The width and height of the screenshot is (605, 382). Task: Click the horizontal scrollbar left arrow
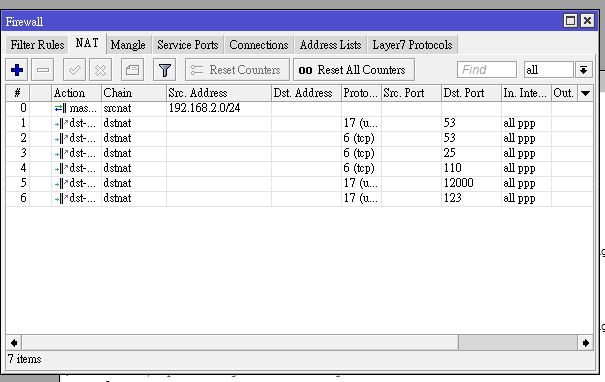click(x=14, y=343)
